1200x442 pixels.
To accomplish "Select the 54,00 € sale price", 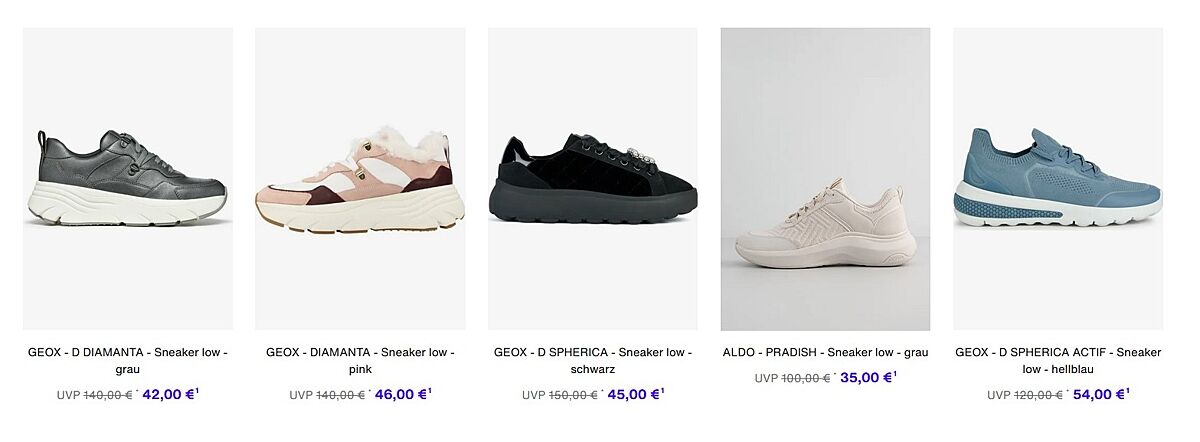I will point(1098,394).
